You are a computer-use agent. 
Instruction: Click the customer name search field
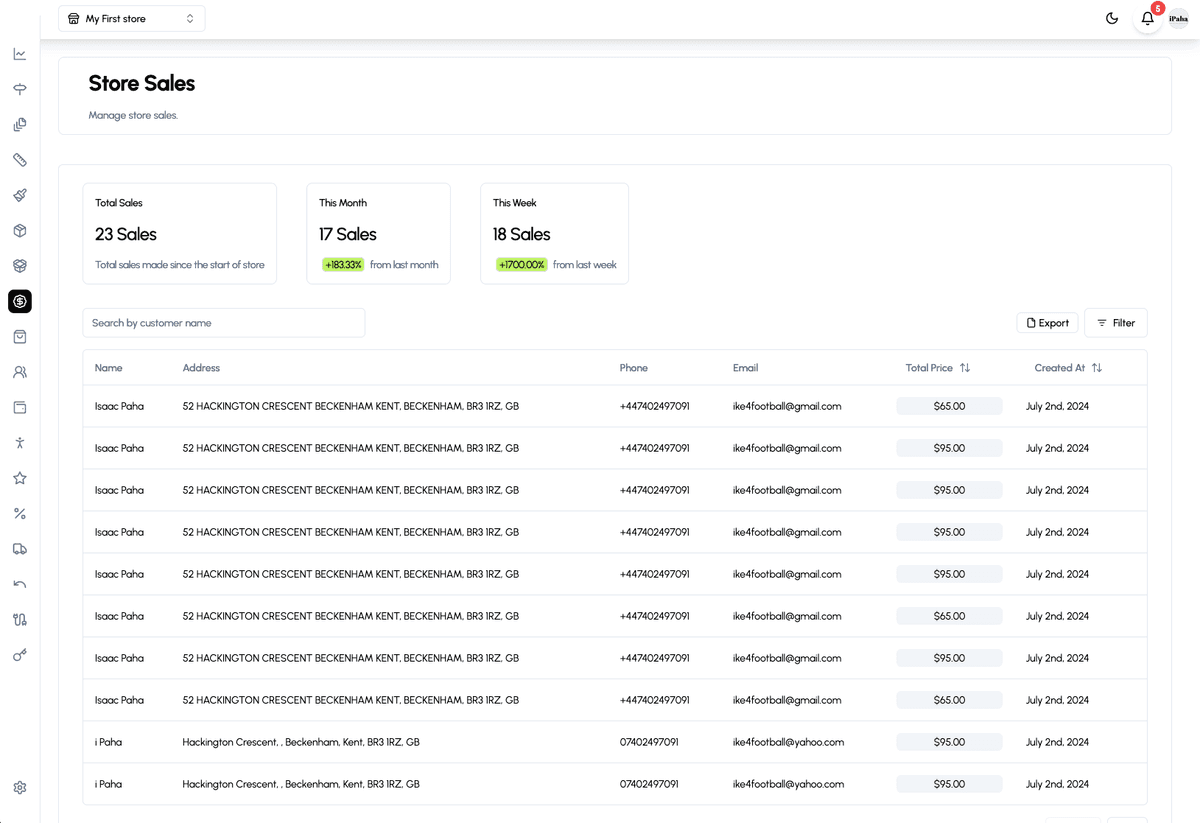click(223, 322)
